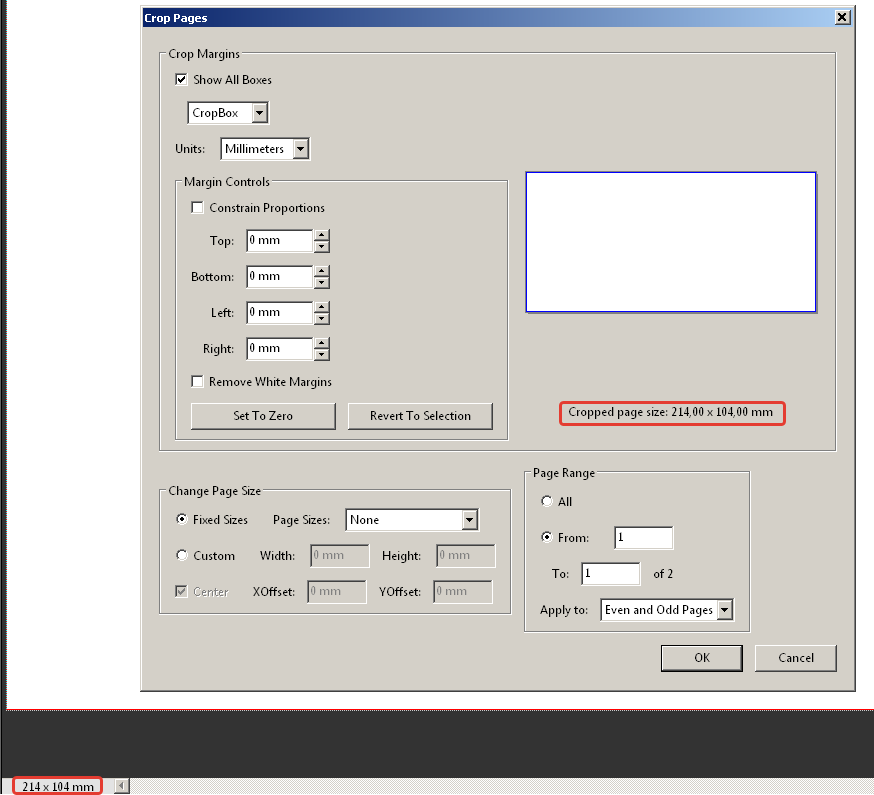
Task: Tick Remove White Margins
Action: click(x=197, y=381)
